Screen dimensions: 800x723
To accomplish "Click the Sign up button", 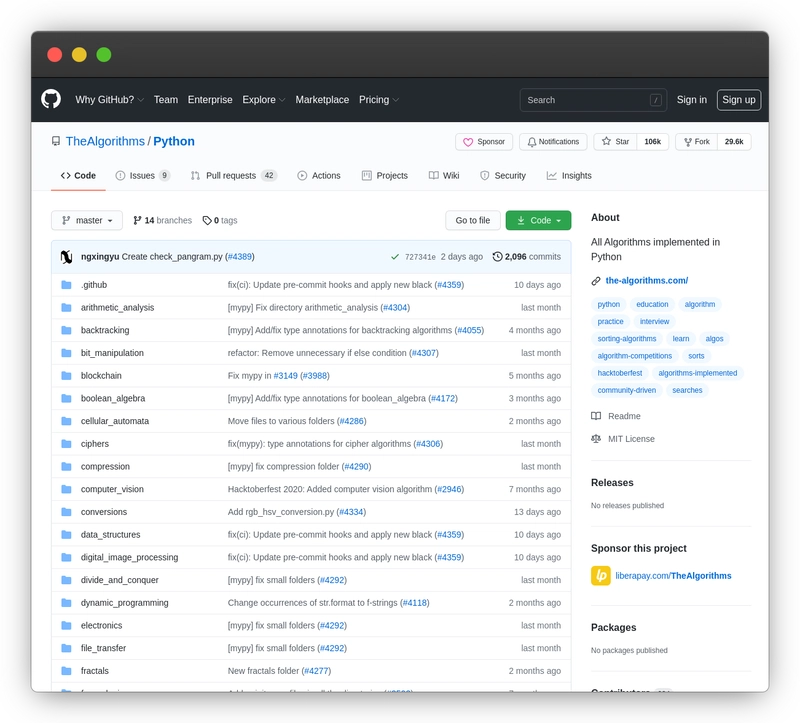I will coord(739,99).
